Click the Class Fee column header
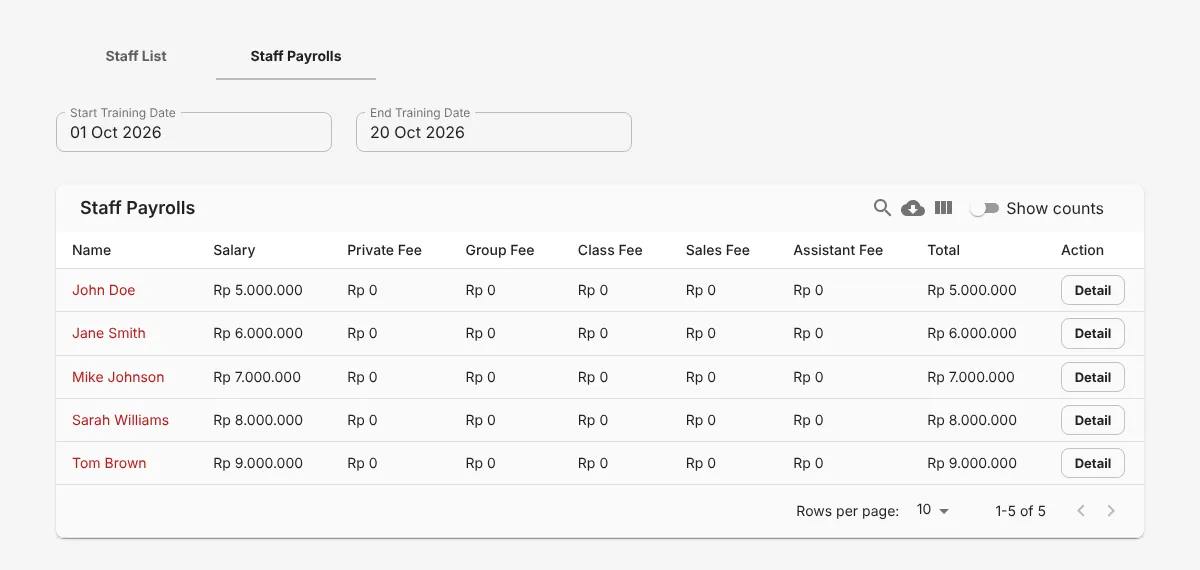 click(x=610, y=250)
